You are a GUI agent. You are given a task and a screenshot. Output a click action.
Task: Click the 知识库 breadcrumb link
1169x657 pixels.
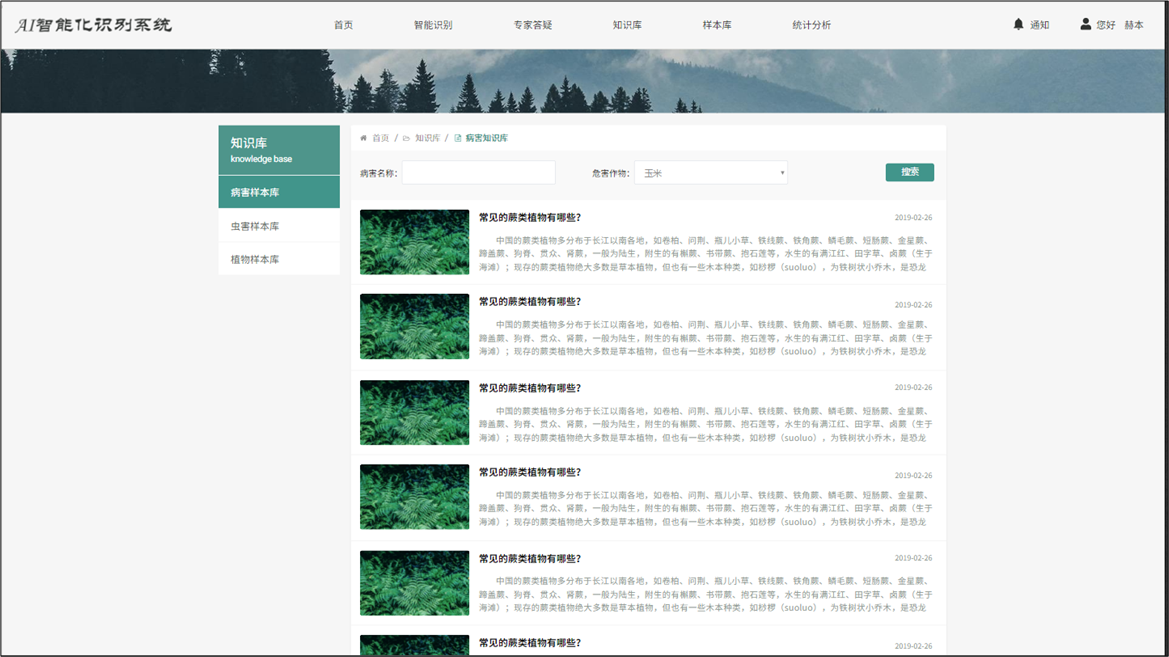click(x=427, y=138)
